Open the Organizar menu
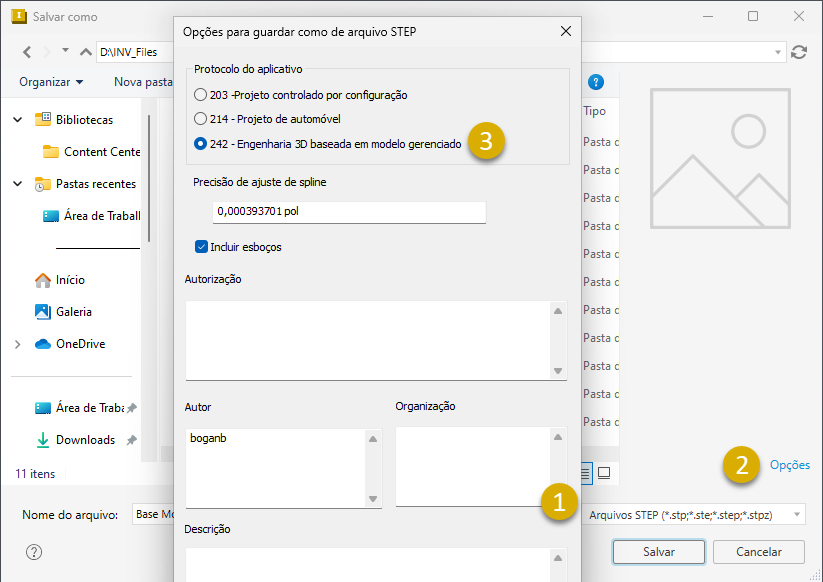Viewport: 823px width, 582px height. [51, 82]
